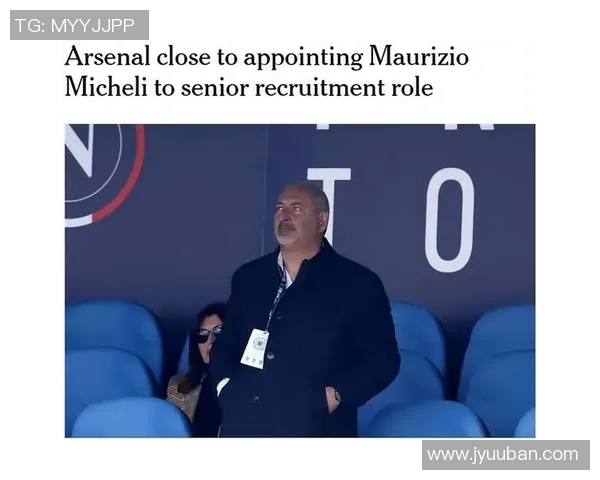Select the name Maurizio in the headline
600x480 pixels.
(x=419, y=57)
